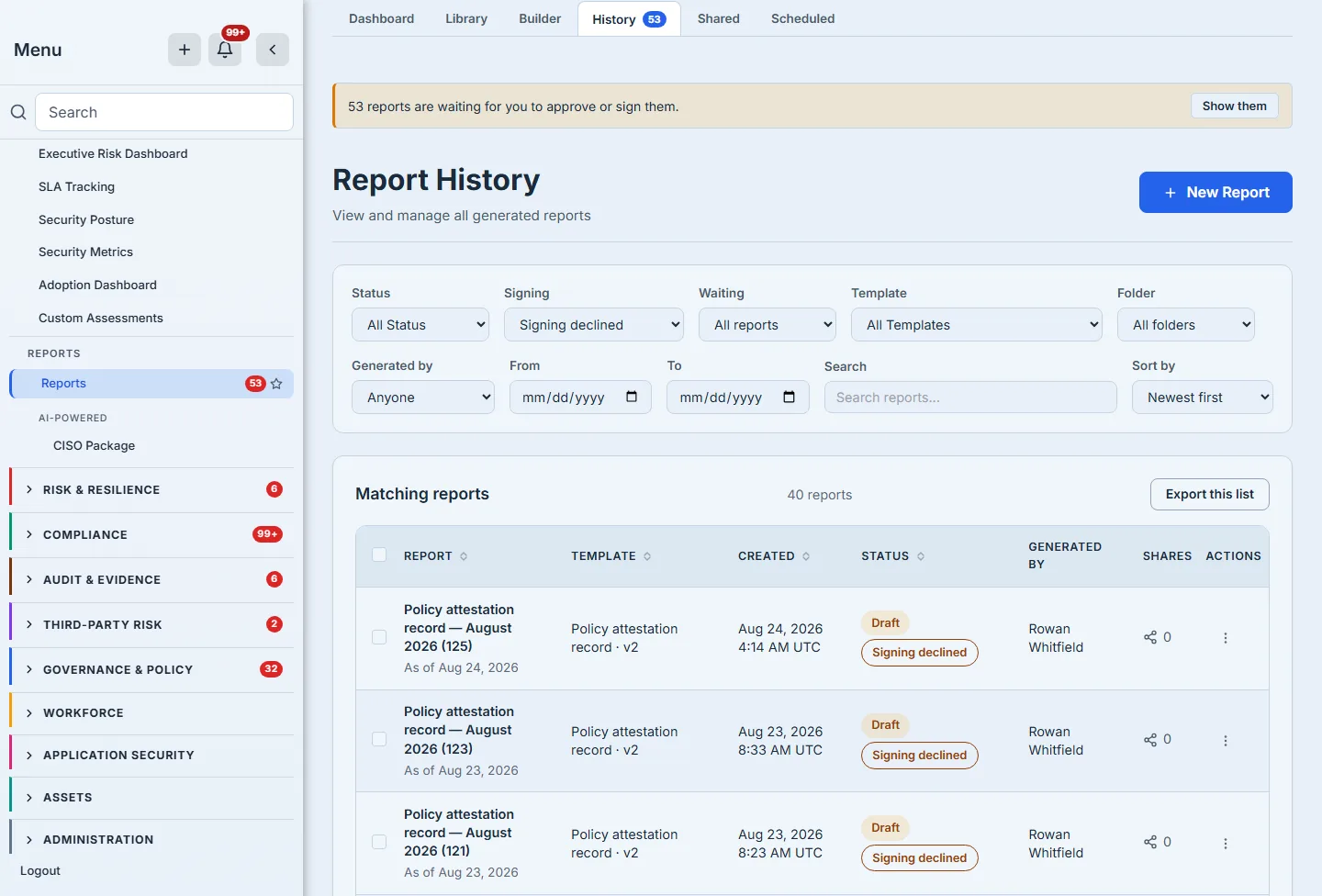The image size is (1322, 896).
Task: Click the New Report button
Action: tap(1216, 193)
